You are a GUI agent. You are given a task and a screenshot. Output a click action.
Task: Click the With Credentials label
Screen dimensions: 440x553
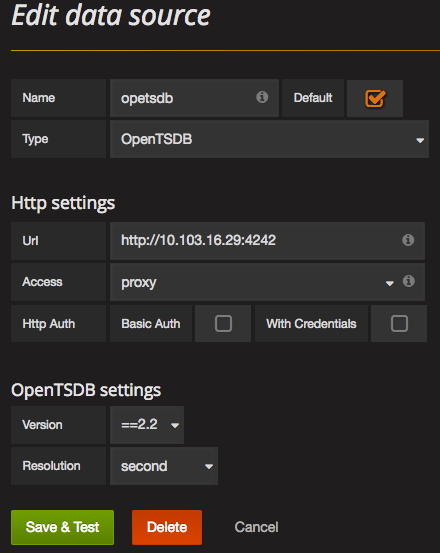(311, 323)
